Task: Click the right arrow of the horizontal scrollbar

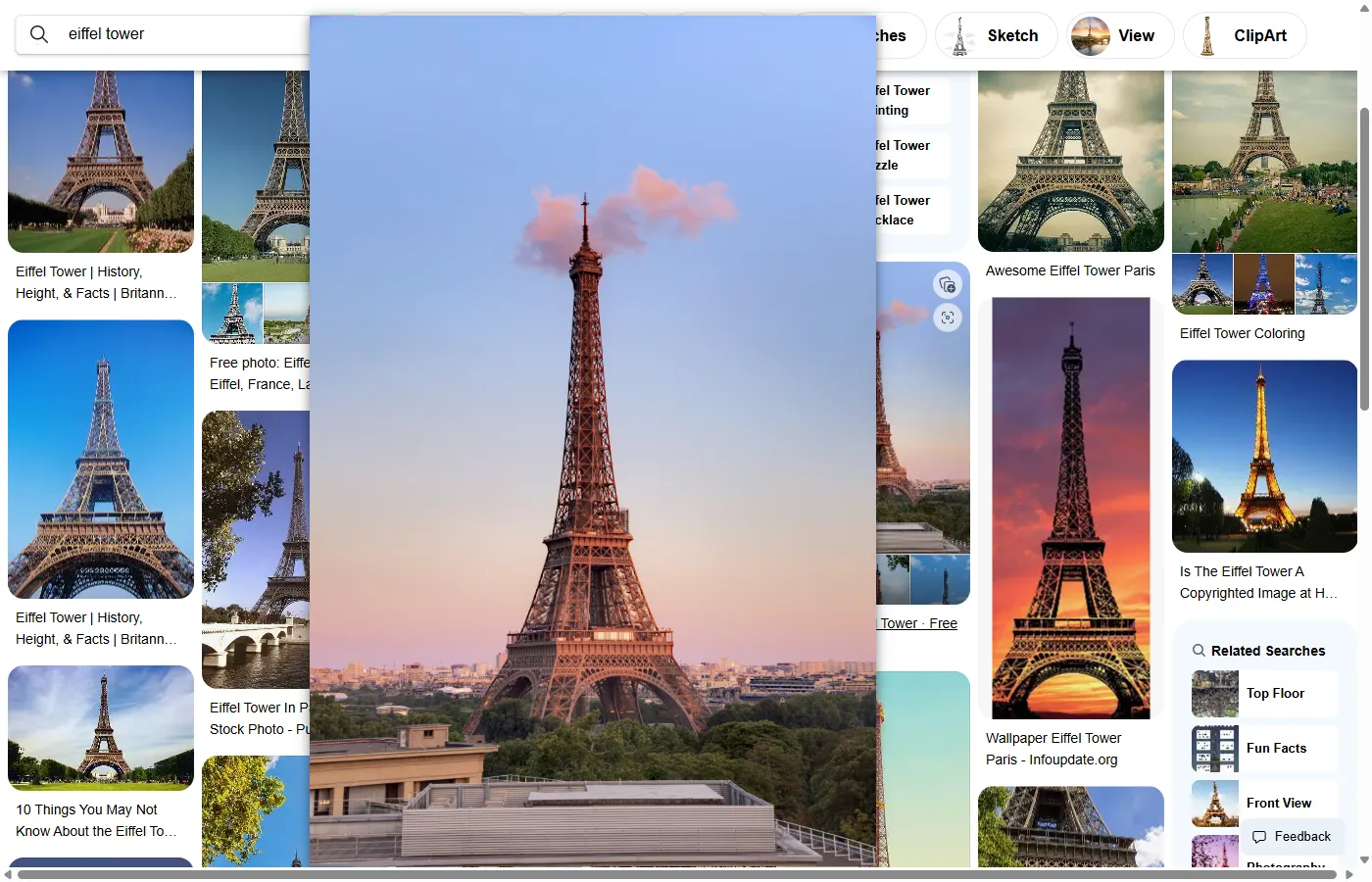Action: (1349, 874)
